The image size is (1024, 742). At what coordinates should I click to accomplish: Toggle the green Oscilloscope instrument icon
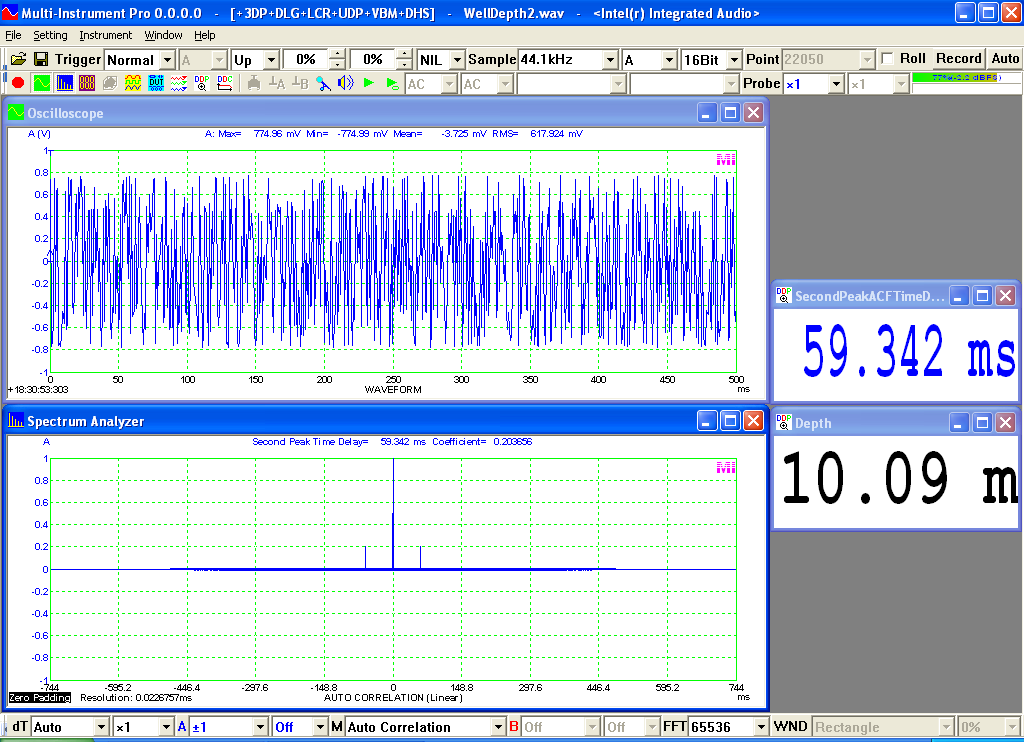point(42,83)
